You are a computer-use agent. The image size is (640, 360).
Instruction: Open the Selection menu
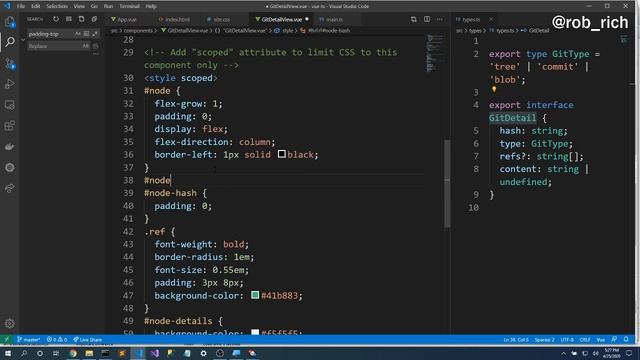57,6
